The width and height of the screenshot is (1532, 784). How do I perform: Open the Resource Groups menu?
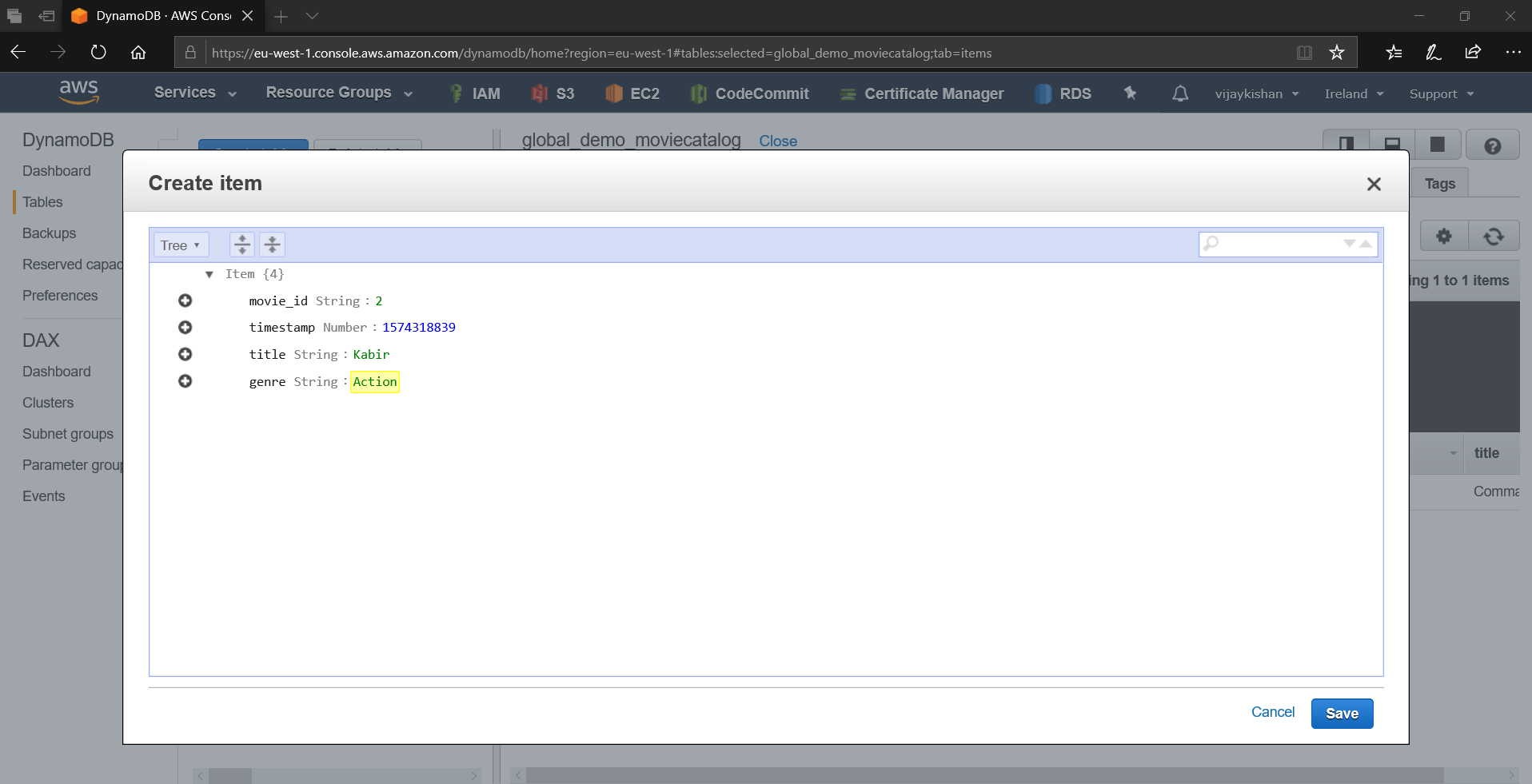(339, 93)
